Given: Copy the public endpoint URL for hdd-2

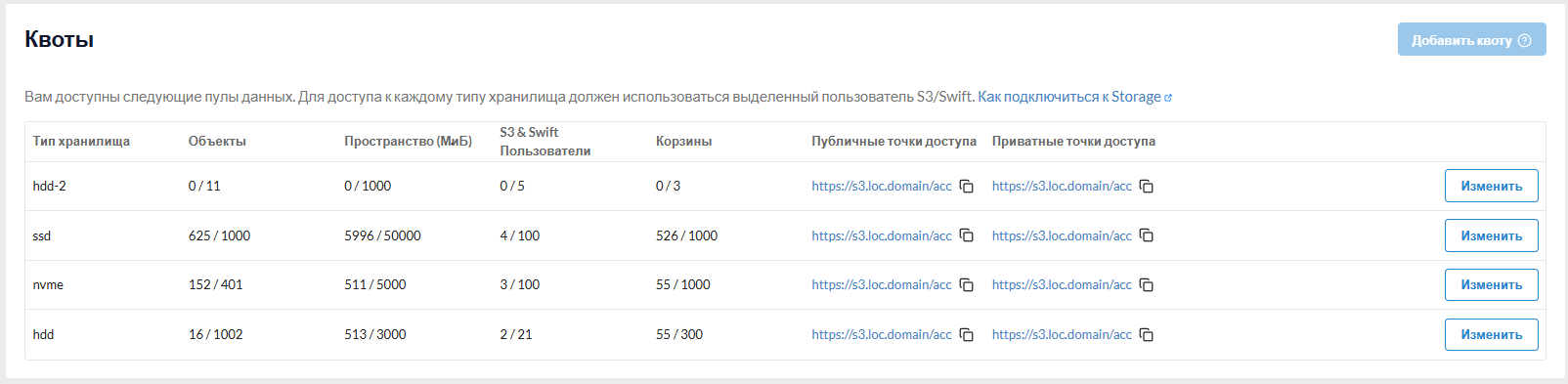Looking at the screenshot, I should [966, 187].
